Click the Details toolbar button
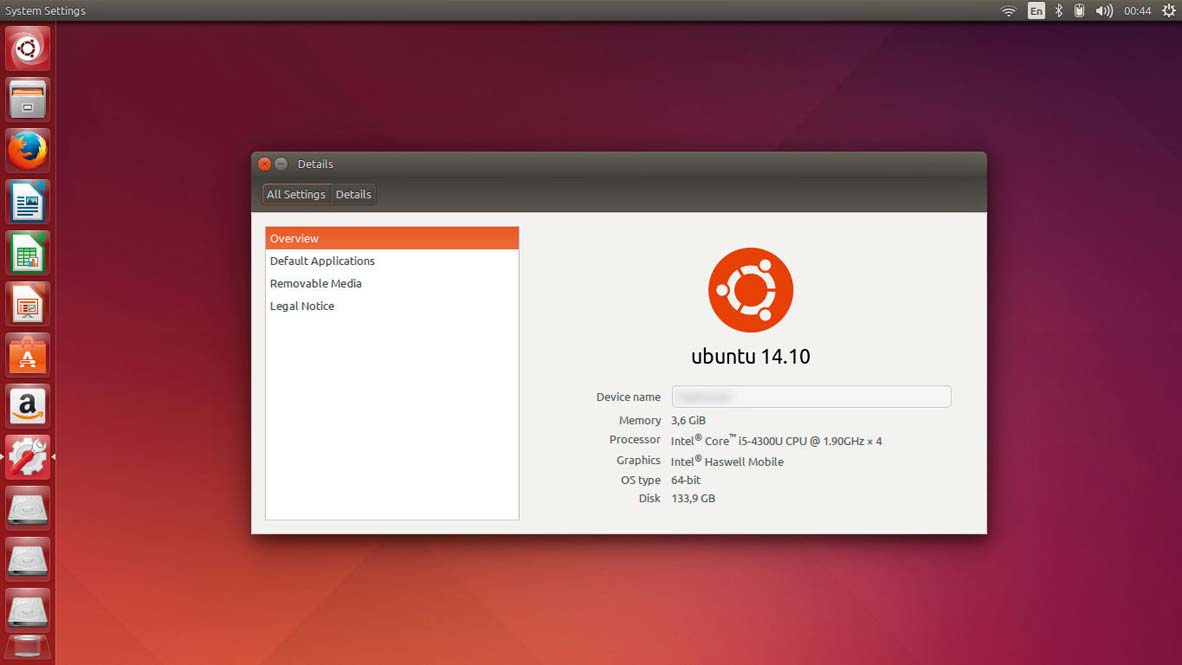 (354, 195)
